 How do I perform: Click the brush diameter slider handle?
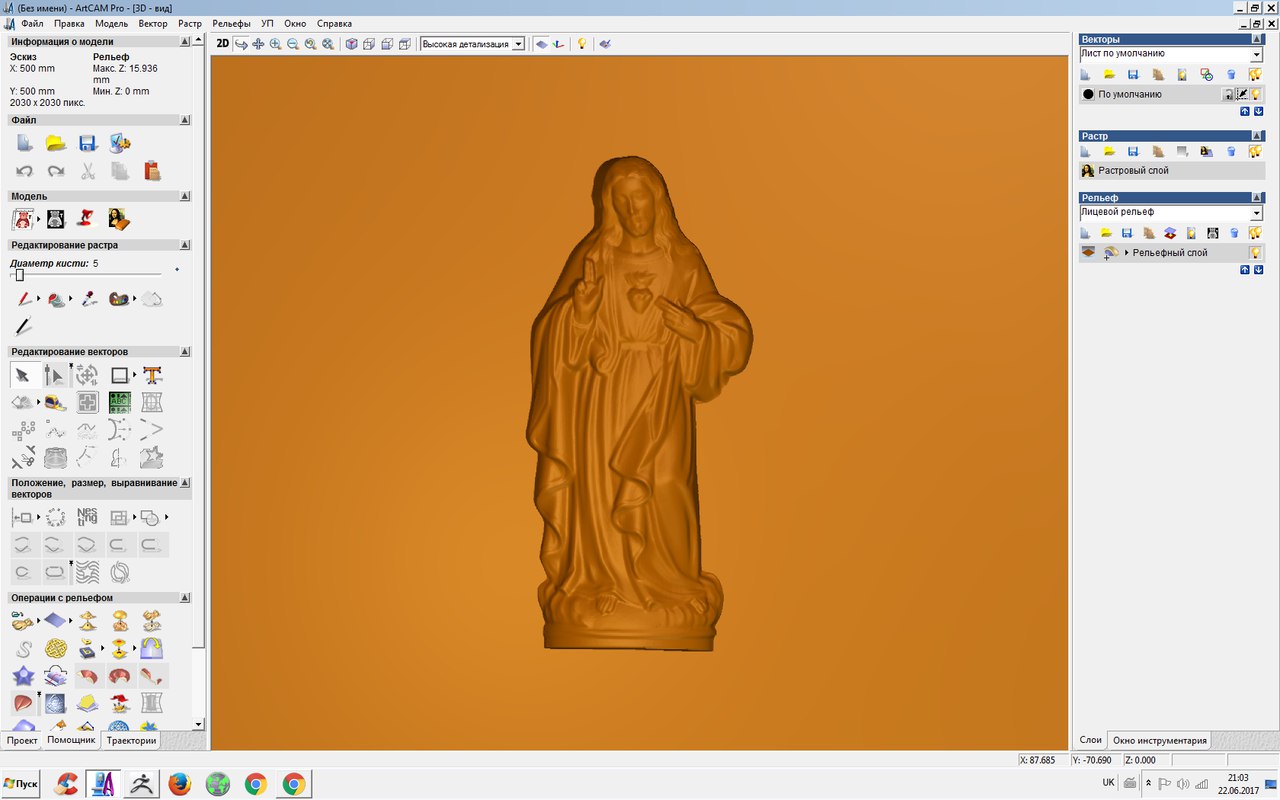pyautogui.click(x=19, y=275)
